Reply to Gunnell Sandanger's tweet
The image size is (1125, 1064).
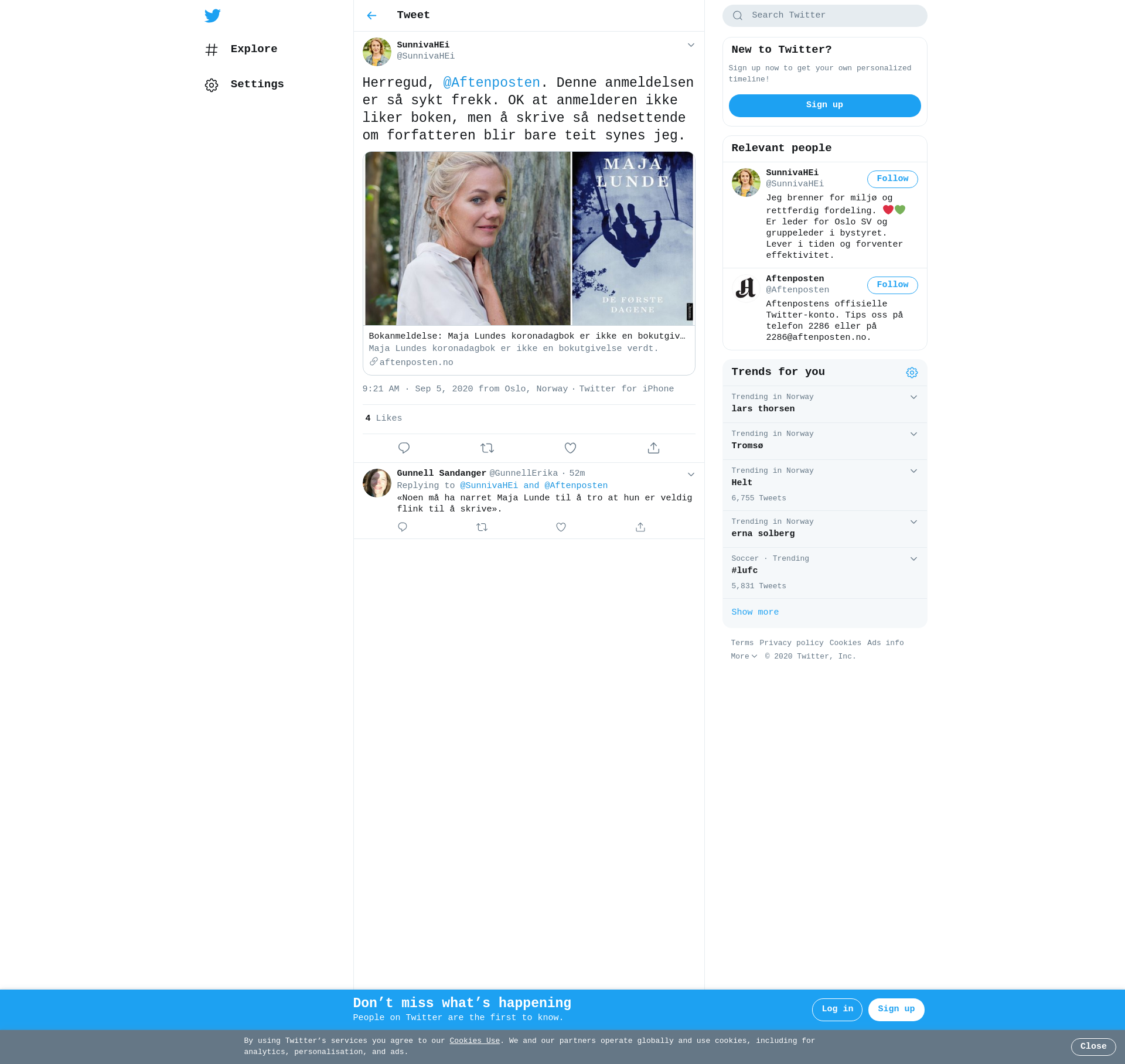tap(402, 527)
